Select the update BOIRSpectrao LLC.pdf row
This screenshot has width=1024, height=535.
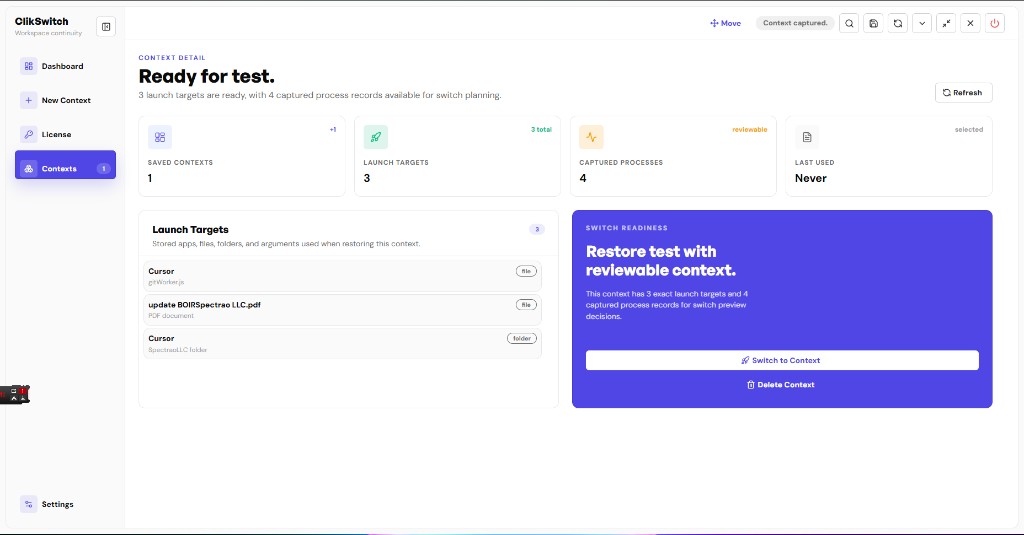coord(342,310)
